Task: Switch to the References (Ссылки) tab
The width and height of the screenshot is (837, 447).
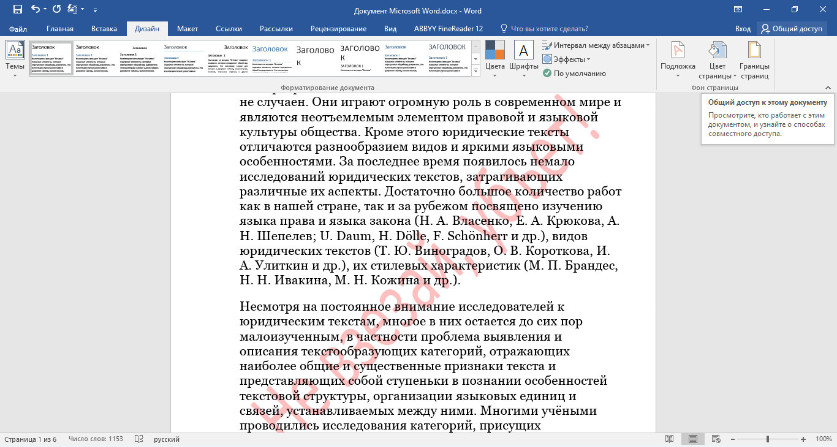Action: [x=229, y=29]
